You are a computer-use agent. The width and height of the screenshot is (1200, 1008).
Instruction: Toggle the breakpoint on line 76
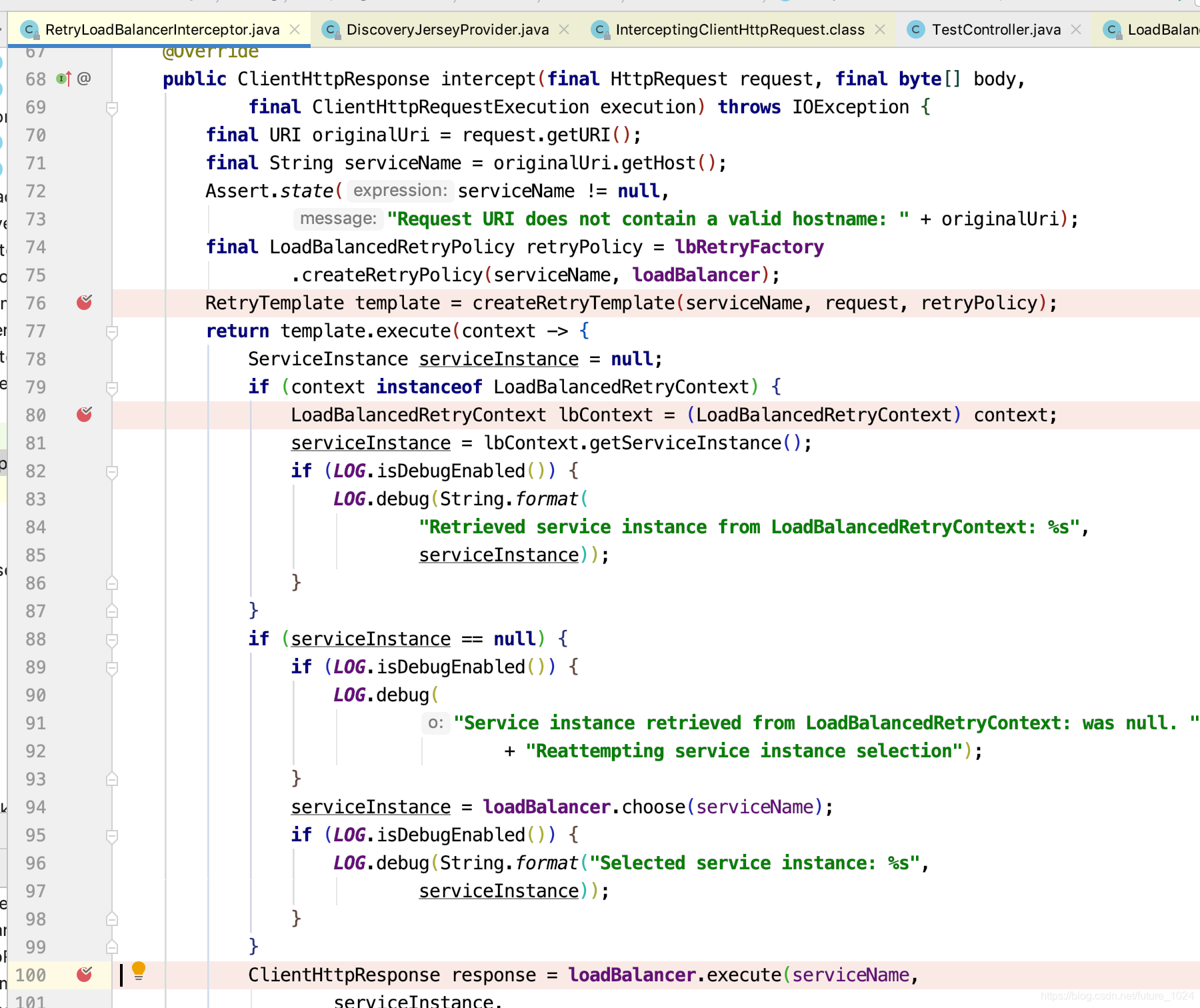pyautogui.click(x=85, y=303)
